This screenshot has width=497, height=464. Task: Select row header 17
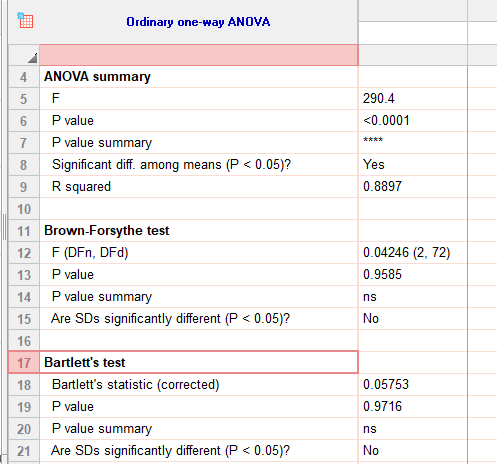(24, 363)
